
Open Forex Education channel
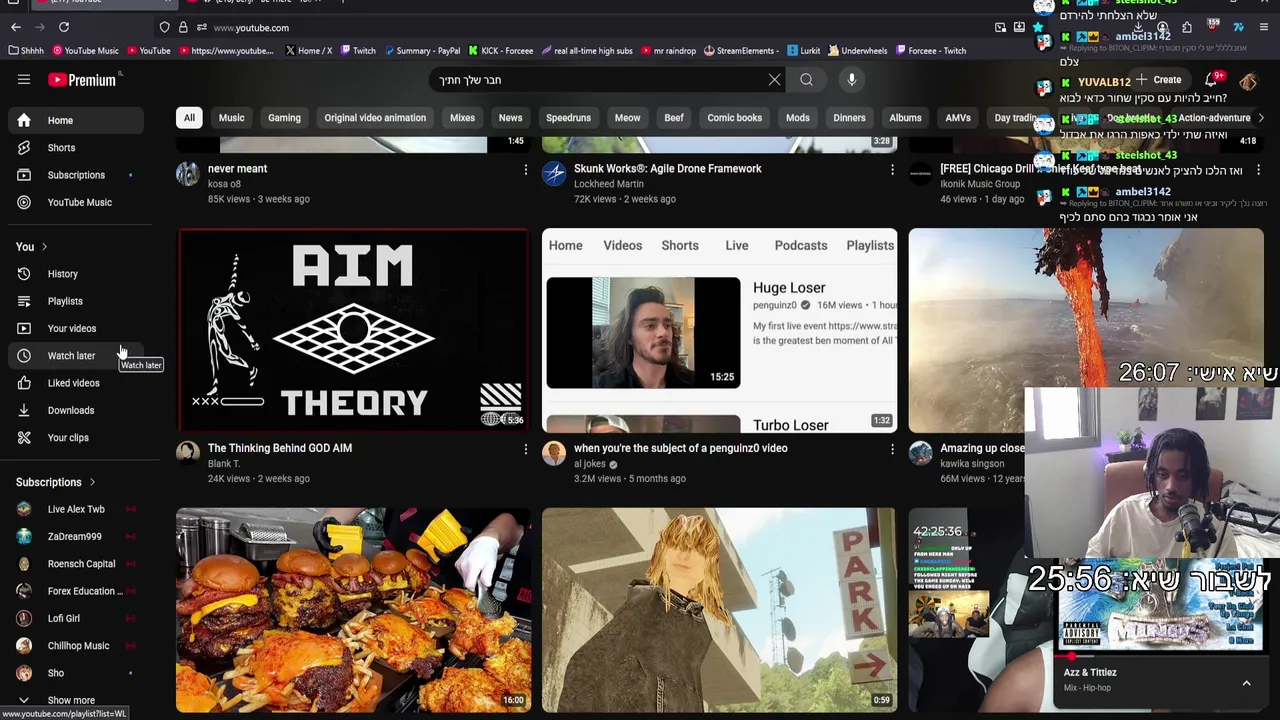pos(78,591)
